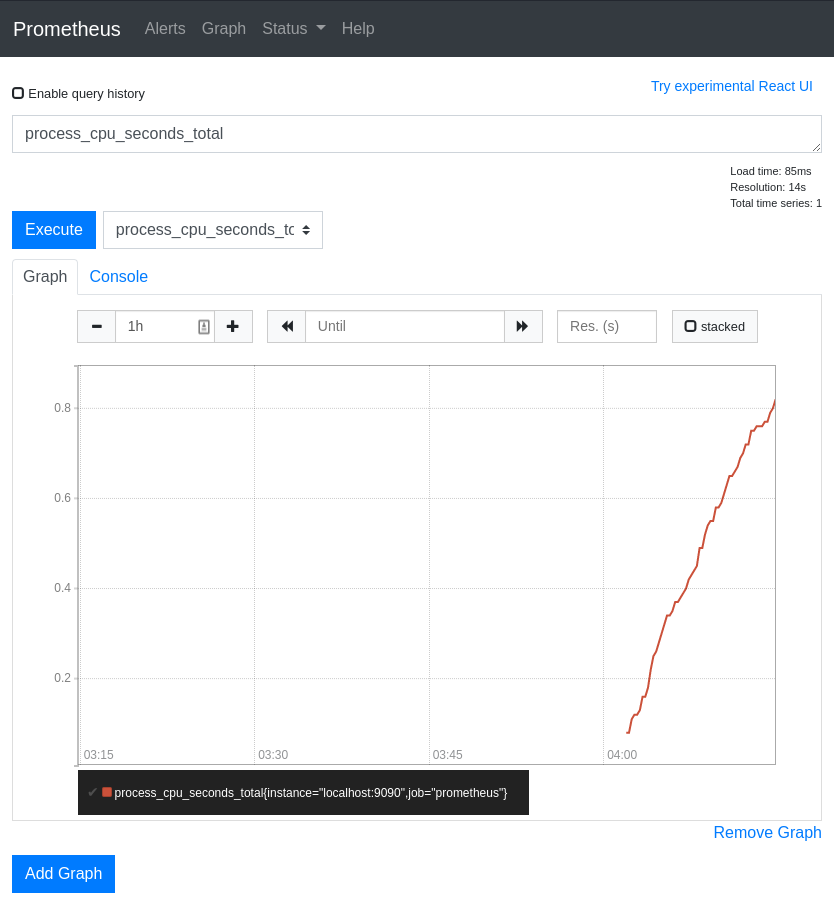Screen dimensions: 834x907
Task: Open the metric name dropdown beside Execute
Action: coord(308,230)
